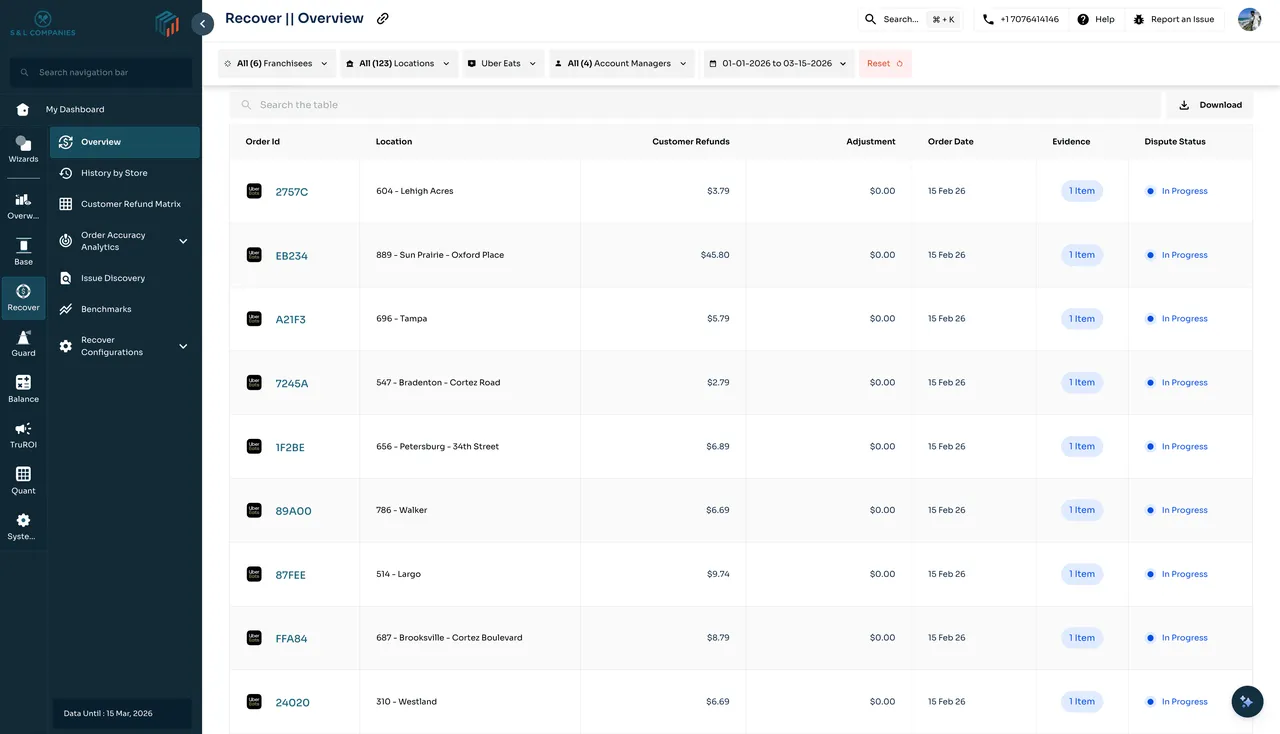Click Data Until : 15 Mar, 2026 label
1280x734 pixels.
coord(108,713)
